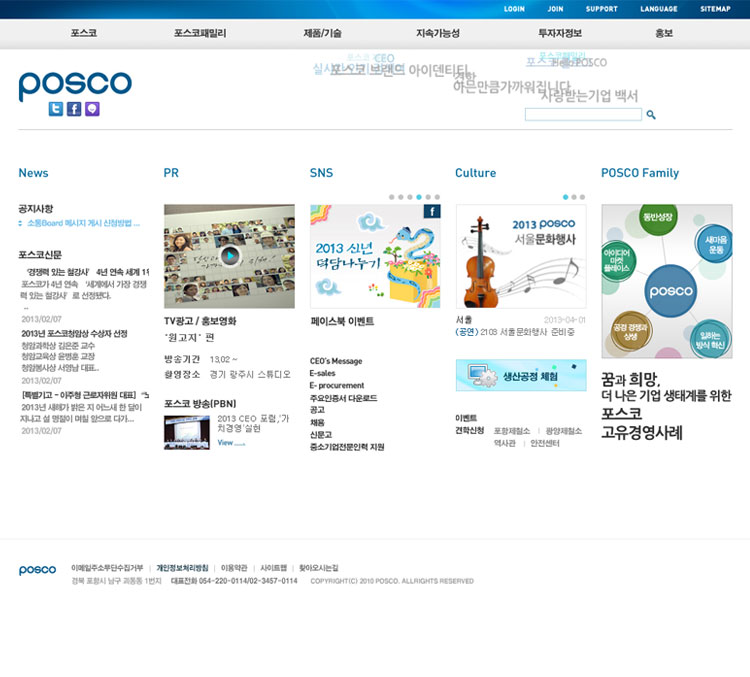The height and width of the screenshot is (677, 750).
Task: Click the POSCO logo in the footer
Action: 37,570
